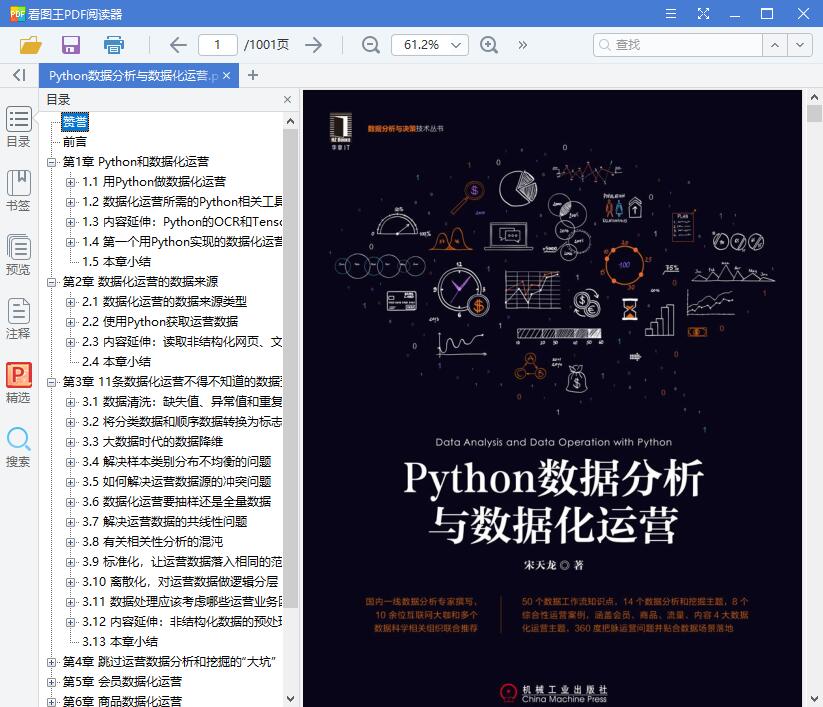Open a file with the folder icon
The width and height of the screenshot is (823, 707).
click(x=30, y=45)
